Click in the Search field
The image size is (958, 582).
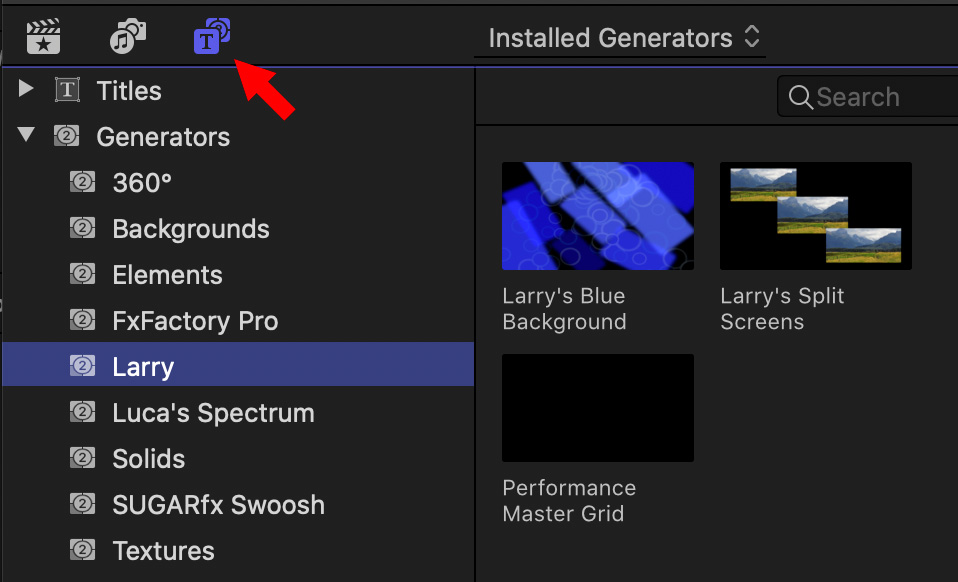pyautogui.click(x=868, y=96)
